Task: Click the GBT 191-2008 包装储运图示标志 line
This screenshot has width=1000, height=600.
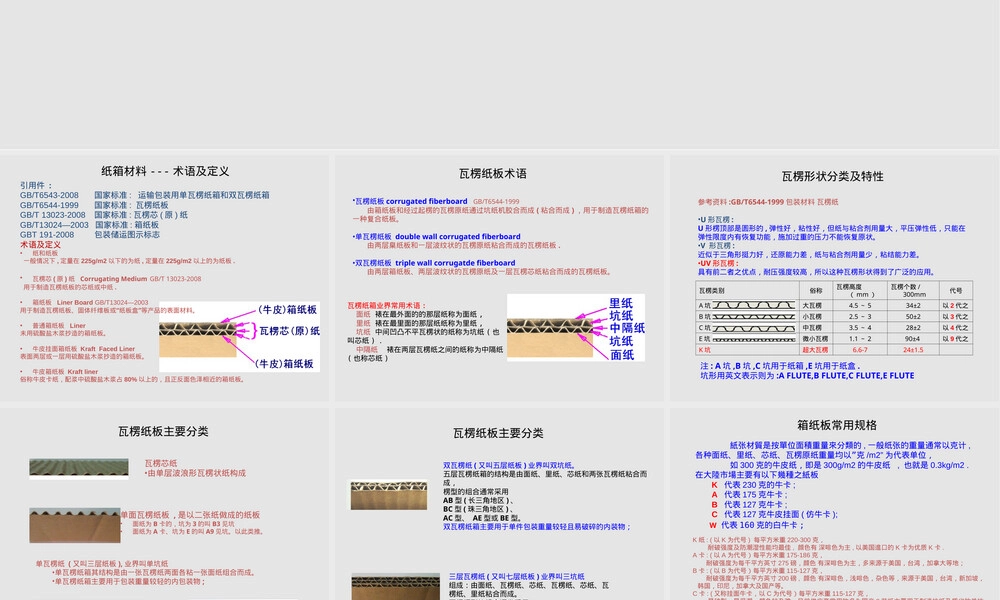Action: point(90,235)
